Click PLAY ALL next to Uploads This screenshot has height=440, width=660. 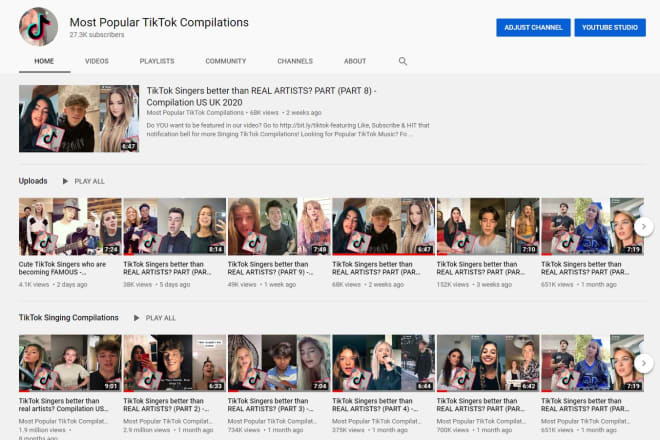coord(90,181)
